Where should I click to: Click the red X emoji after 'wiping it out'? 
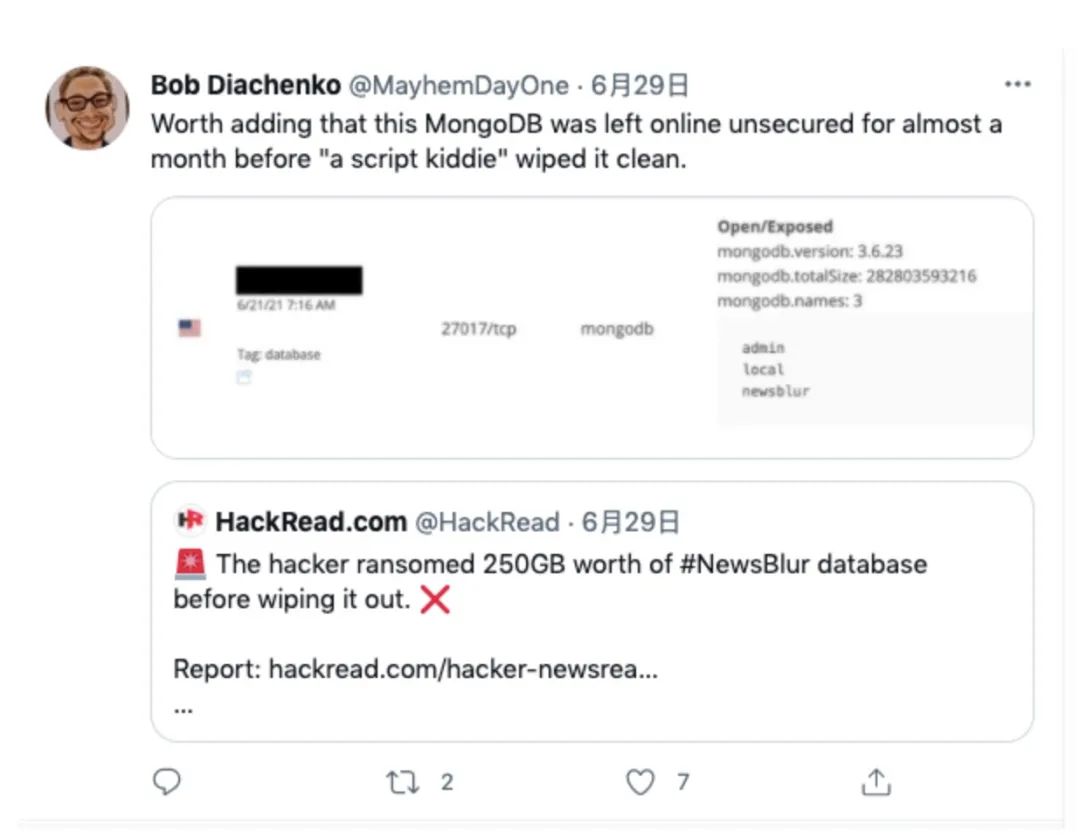pos(435,600)
